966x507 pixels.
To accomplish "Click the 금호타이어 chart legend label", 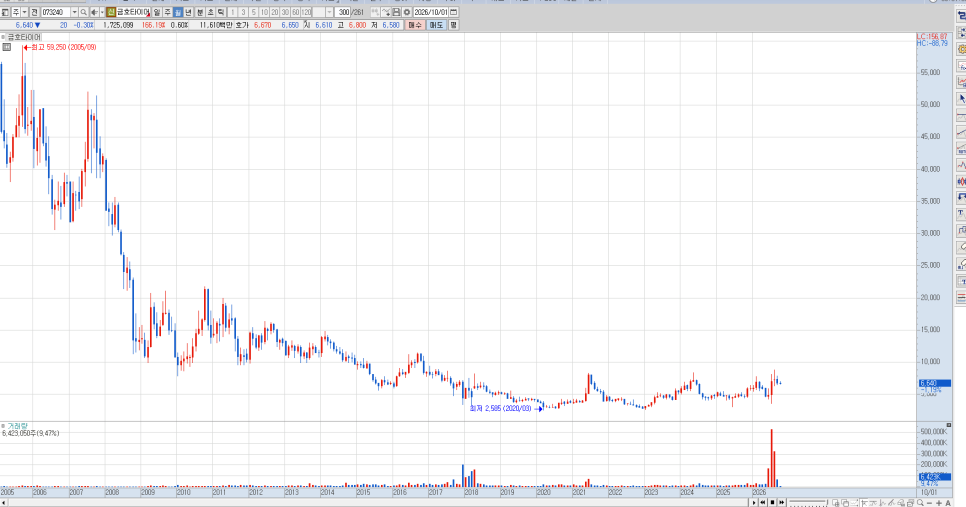I will pos(24,38).
